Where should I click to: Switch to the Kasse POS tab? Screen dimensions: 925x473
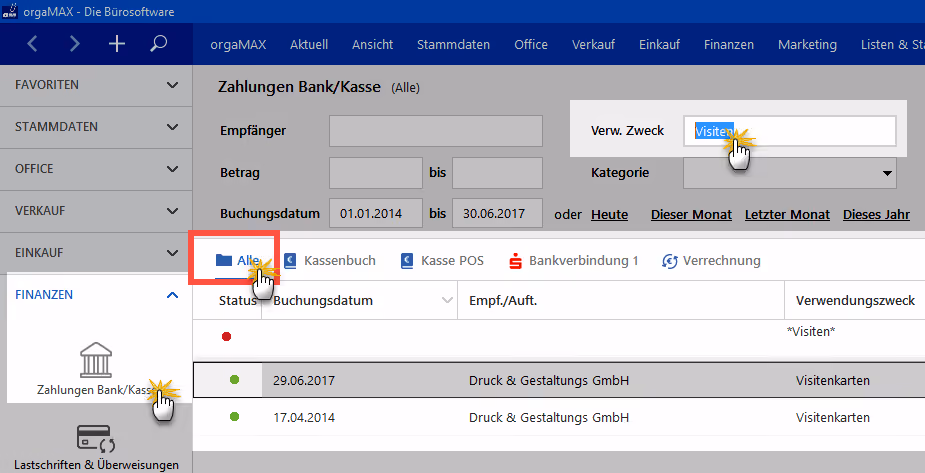[442, 261]
